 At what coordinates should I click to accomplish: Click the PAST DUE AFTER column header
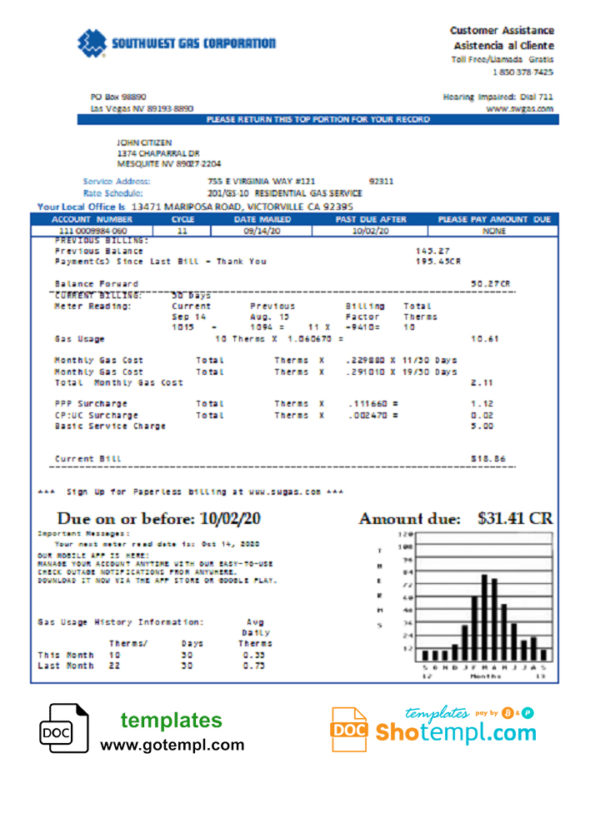[x=370, y=219]
